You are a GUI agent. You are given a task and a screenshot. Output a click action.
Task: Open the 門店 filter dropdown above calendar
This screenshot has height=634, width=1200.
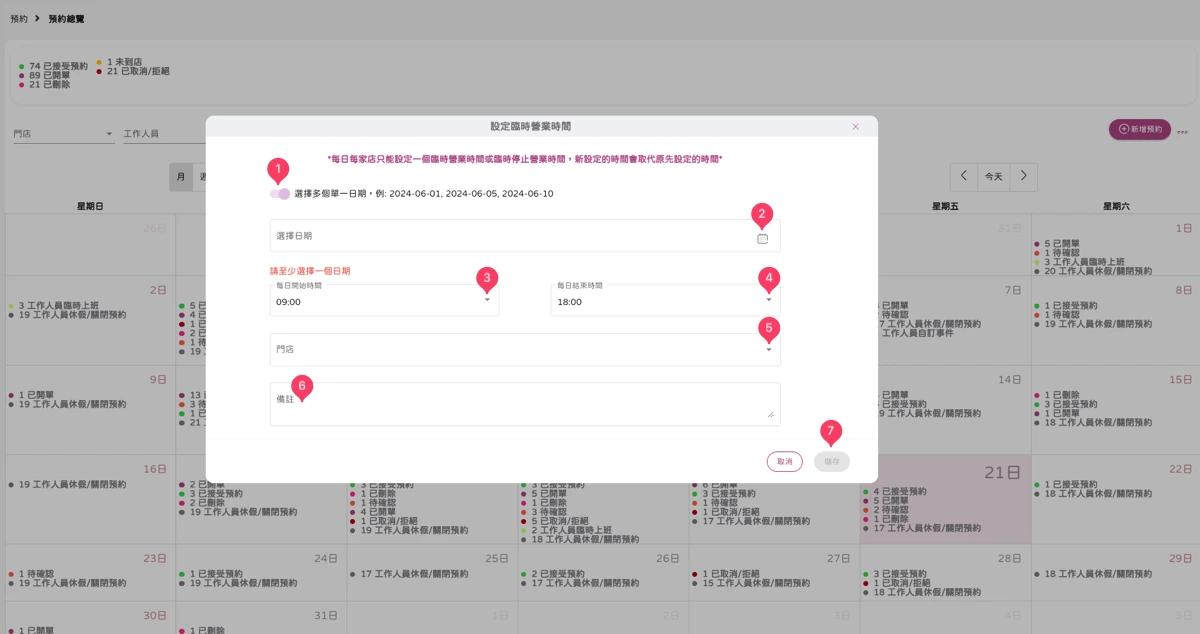click(x=64, y=134)
